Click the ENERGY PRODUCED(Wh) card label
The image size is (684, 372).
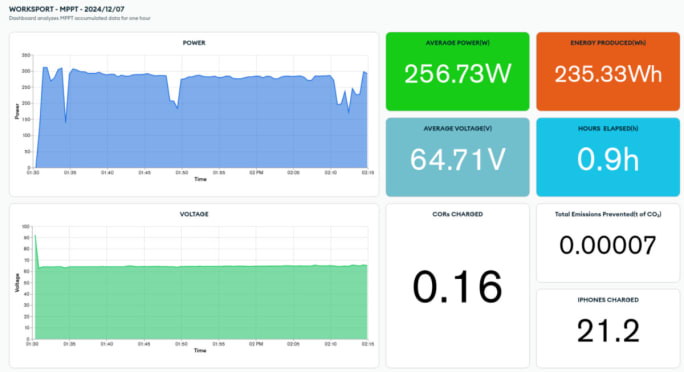click(608, 43)
